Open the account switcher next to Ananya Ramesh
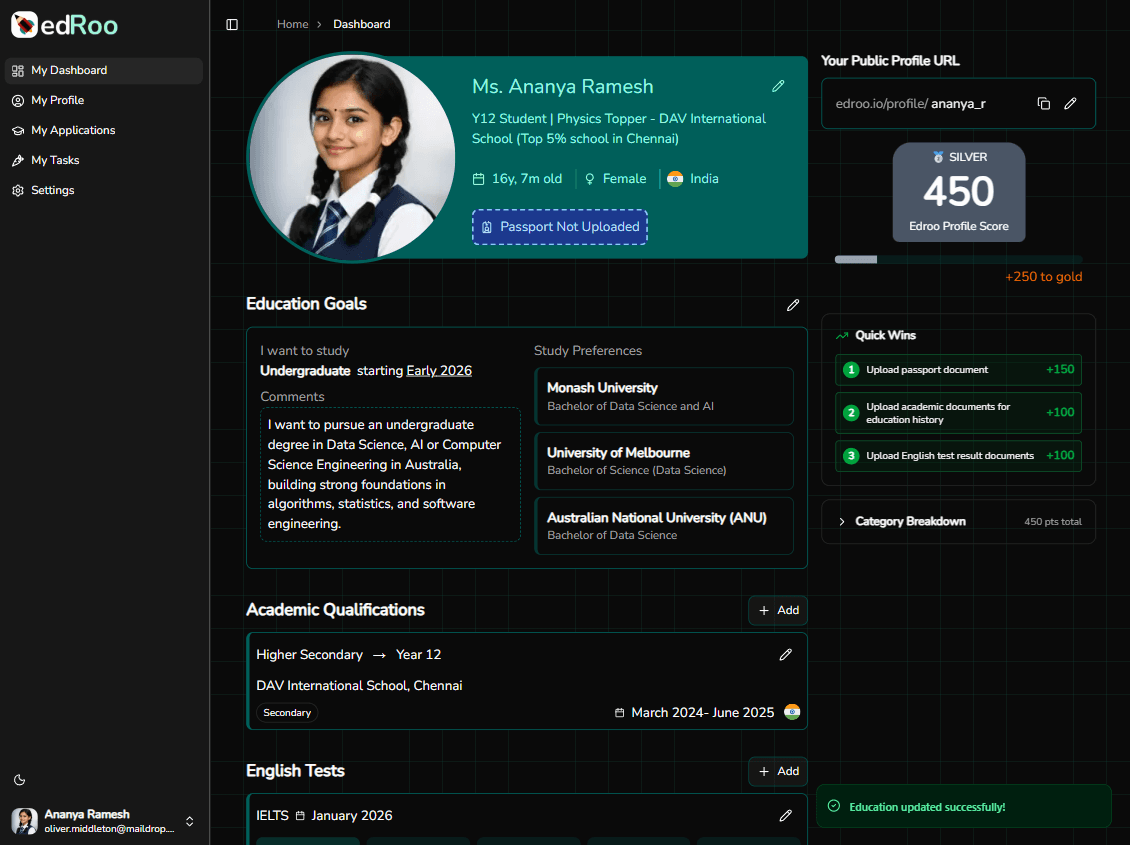This screenshot has width=1130, height=845. (189, 821)
